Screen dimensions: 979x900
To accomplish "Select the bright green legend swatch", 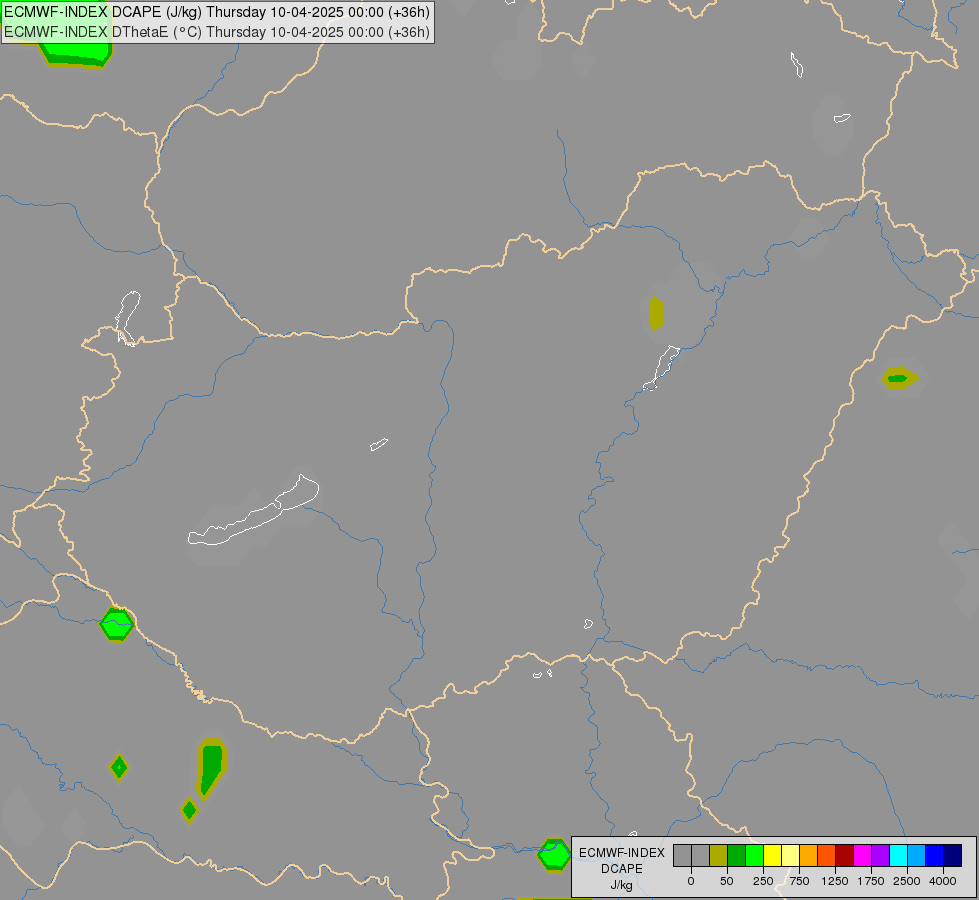I will pos(755,855).
